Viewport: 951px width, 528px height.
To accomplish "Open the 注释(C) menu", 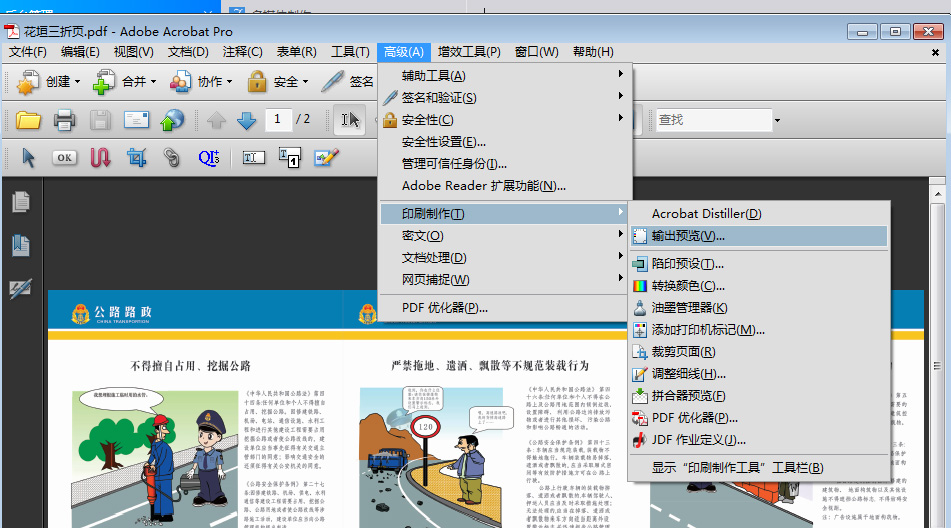I will point(243,52).
